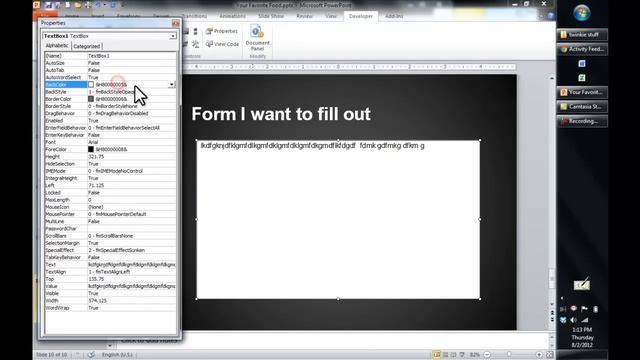Open the Add-Ins ribbon tab

tap(394, 16)
